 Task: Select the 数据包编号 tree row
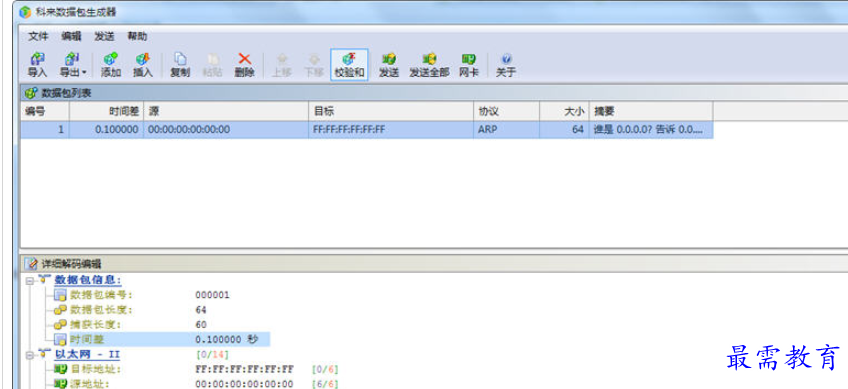pyautogui.click(x=101, y=295)
